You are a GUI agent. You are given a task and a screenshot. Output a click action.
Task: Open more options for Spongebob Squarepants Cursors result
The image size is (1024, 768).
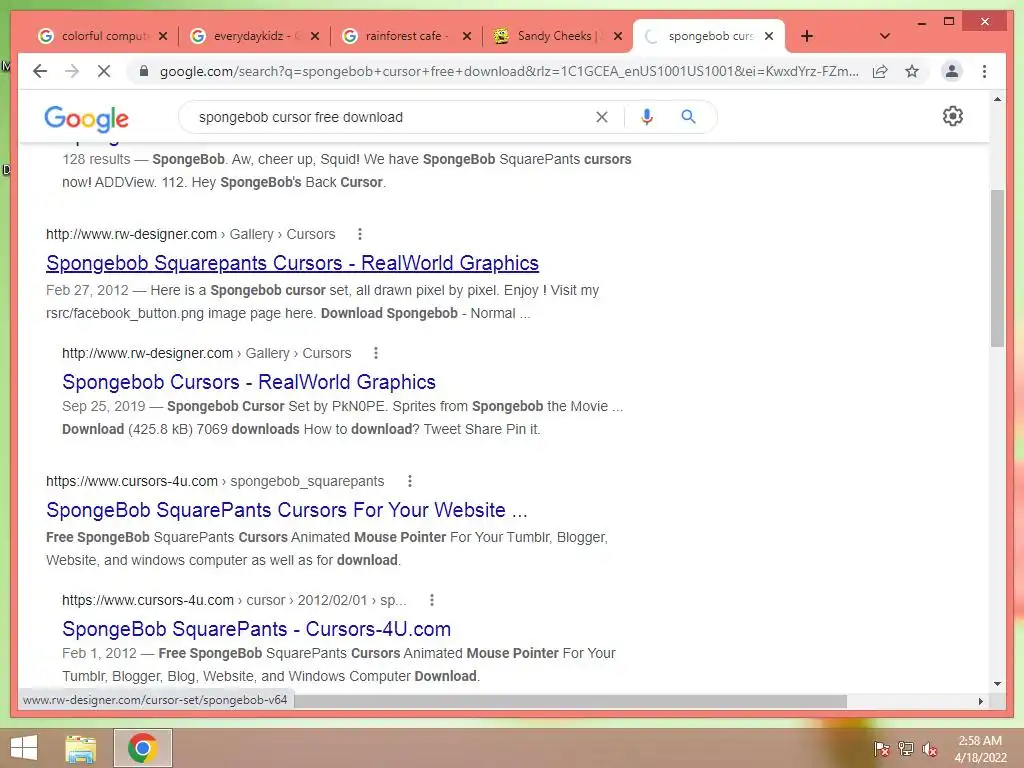click(360, 234)
